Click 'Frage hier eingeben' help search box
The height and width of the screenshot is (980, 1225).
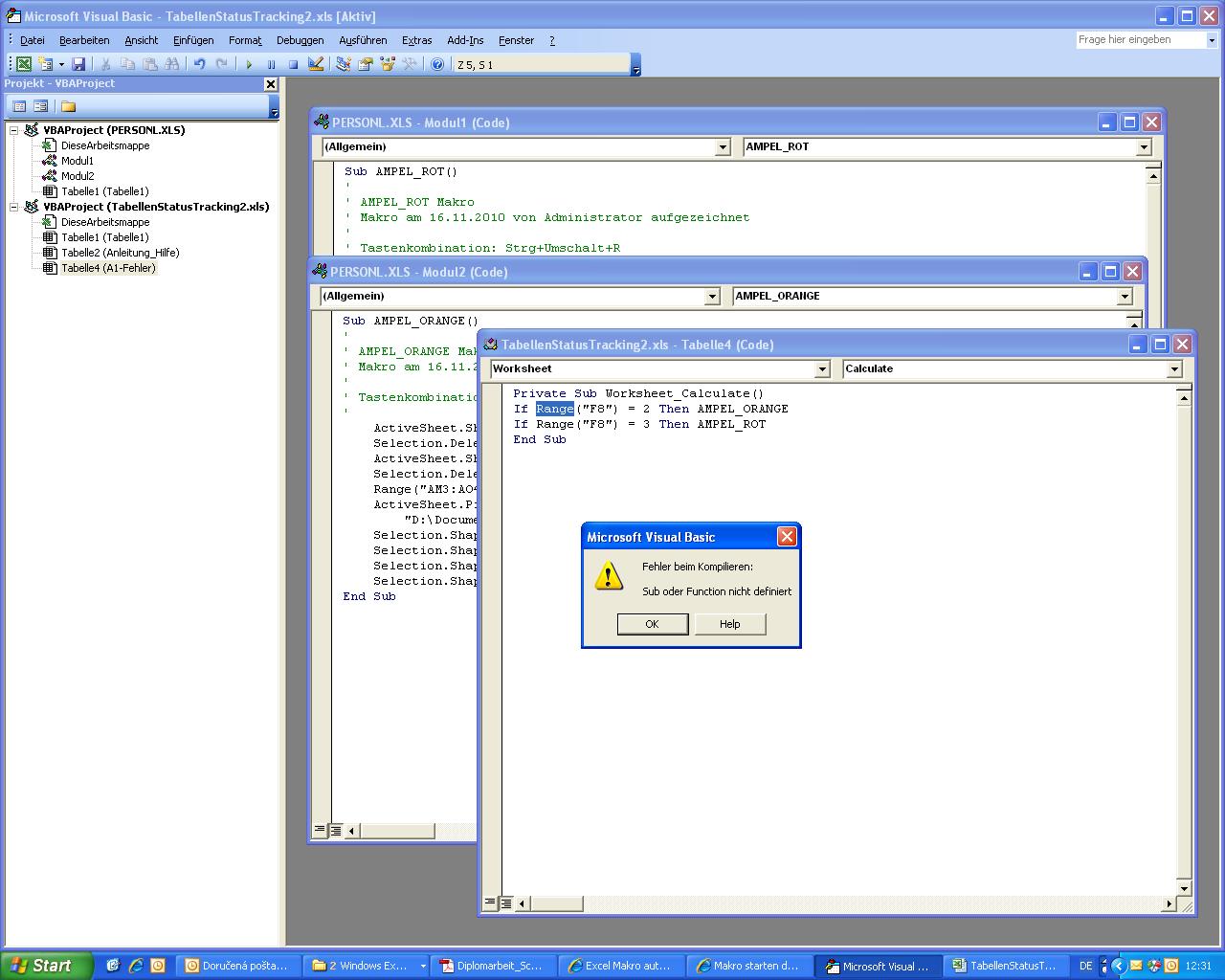[1139, 40]
